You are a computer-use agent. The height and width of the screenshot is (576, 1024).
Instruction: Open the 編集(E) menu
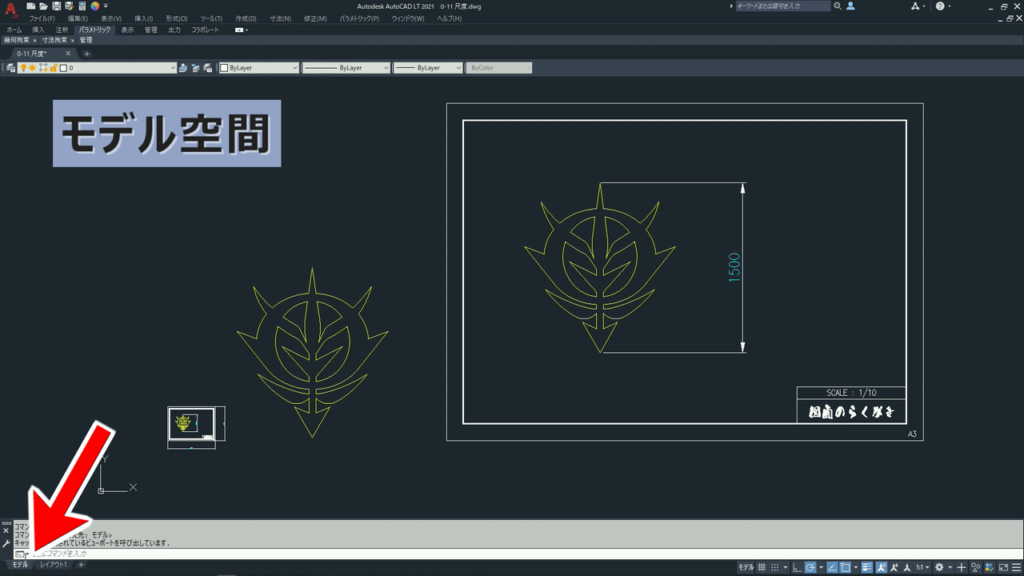click(78, 18)
